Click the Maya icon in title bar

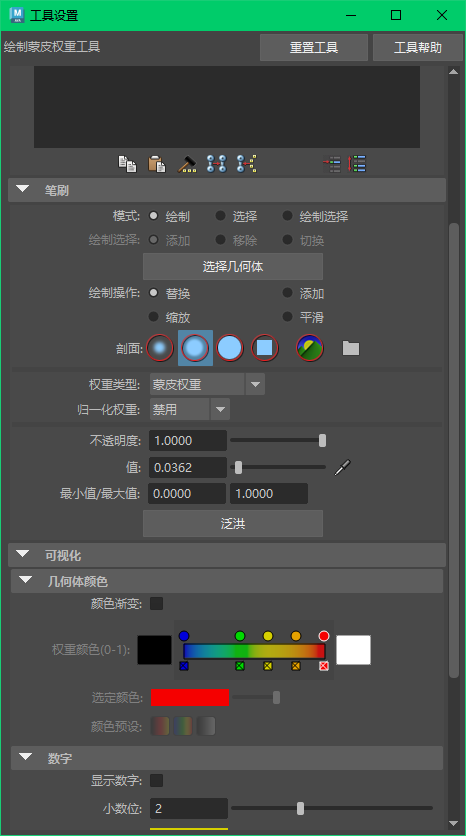[17, 15]
